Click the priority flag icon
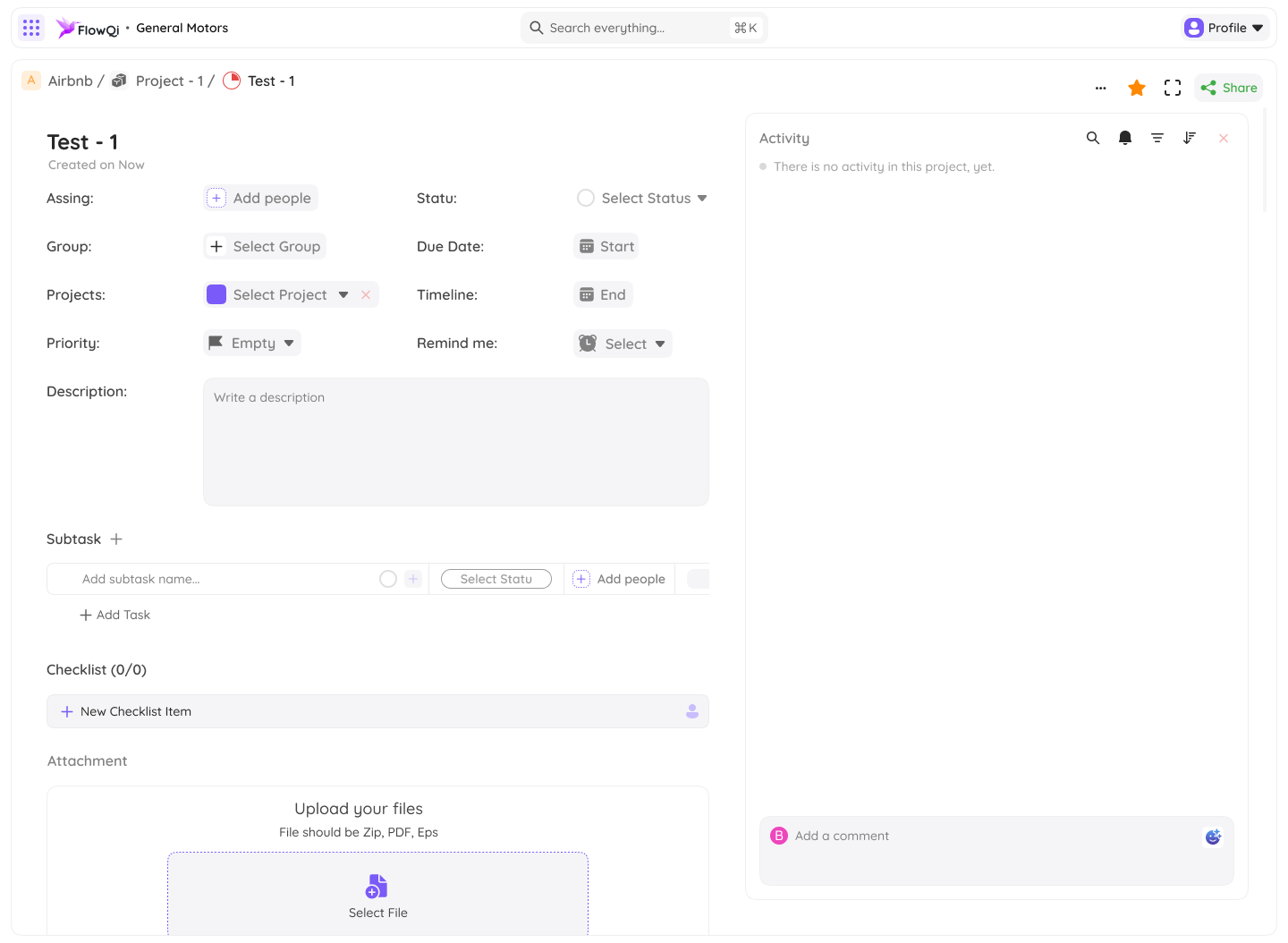The width and height of the screenshot is (1288, 943). point(216,343)
